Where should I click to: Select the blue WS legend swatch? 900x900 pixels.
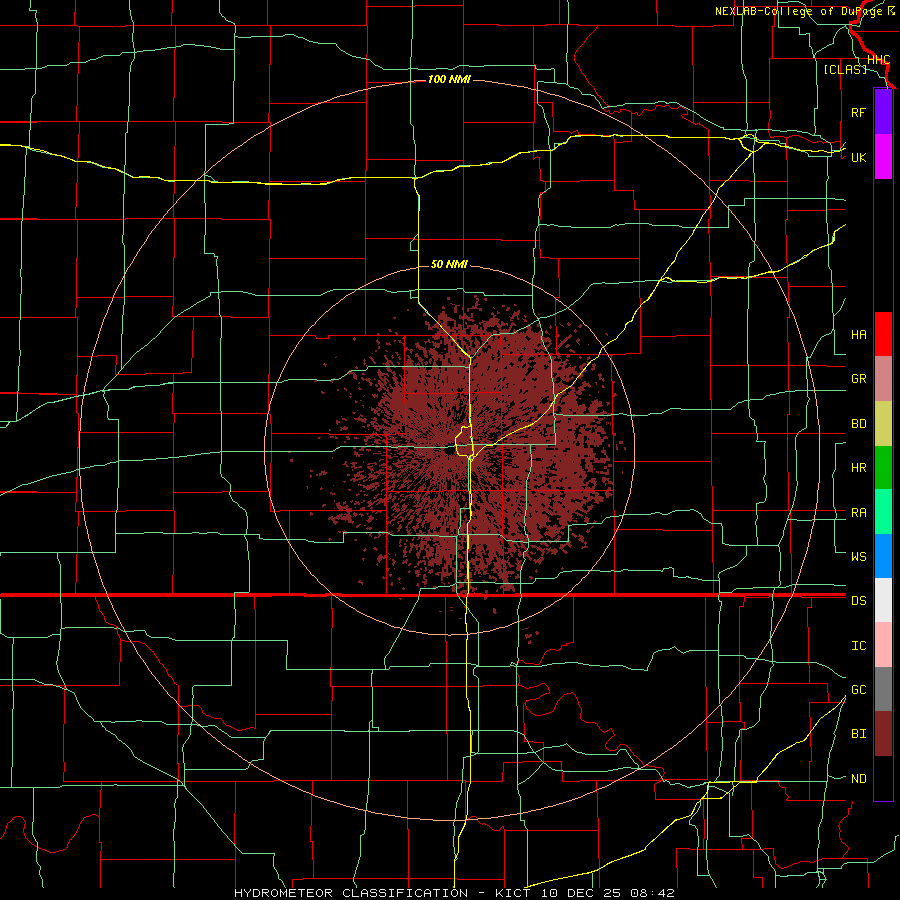point(883,556)
